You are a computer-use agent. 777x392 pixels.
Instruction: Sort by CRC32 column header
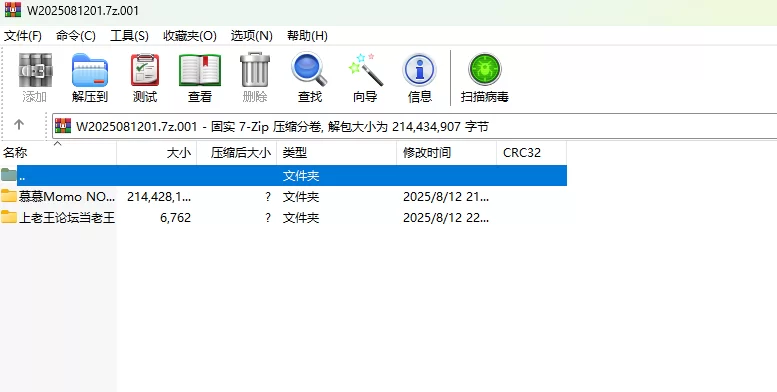coord(532,153)
